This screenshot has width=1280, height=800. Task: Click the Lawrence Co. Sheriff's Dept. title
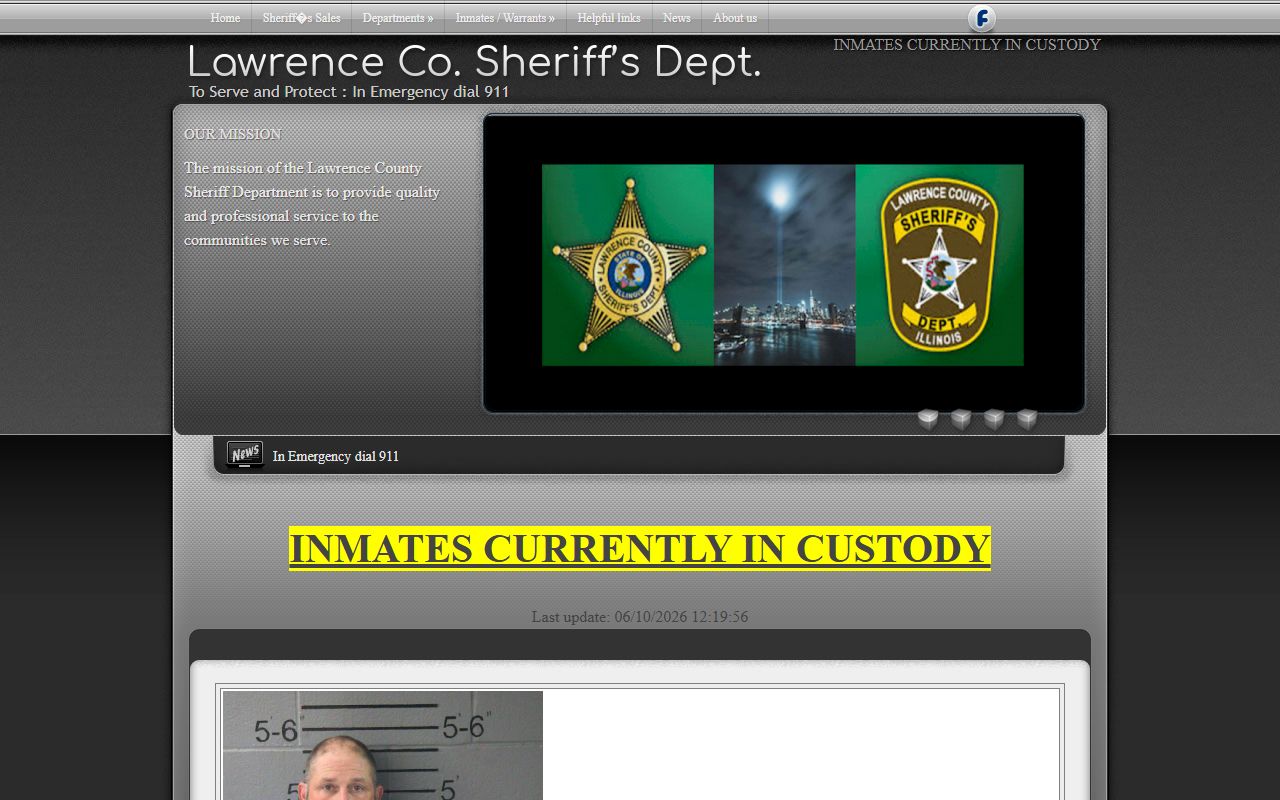coord(474,62)
